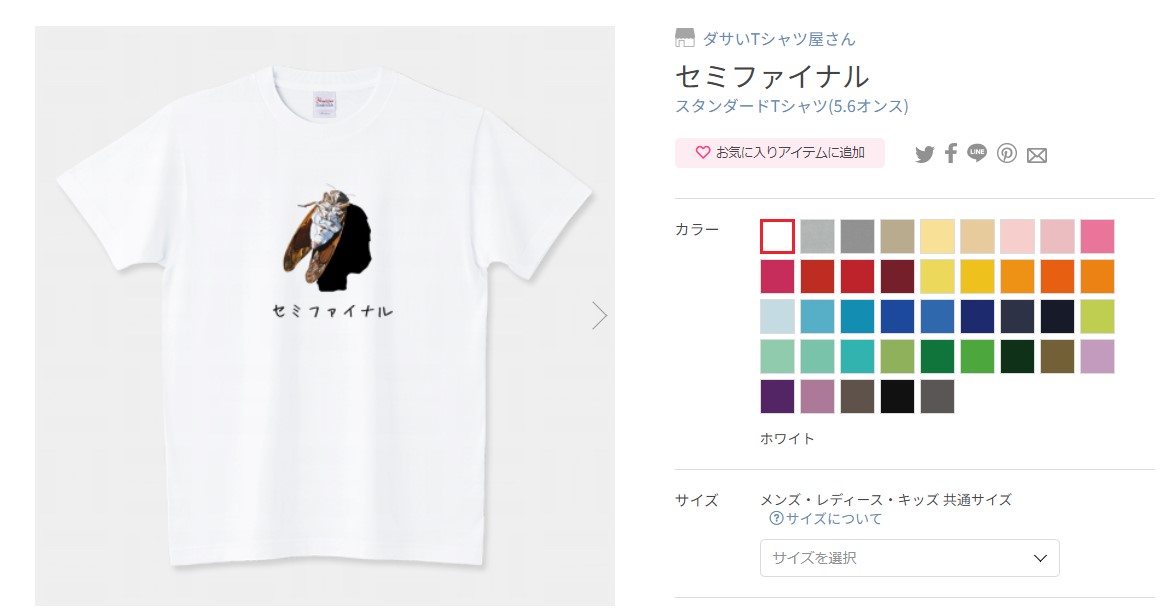
Task: Select the orange color swatch
Action: 1017,276
